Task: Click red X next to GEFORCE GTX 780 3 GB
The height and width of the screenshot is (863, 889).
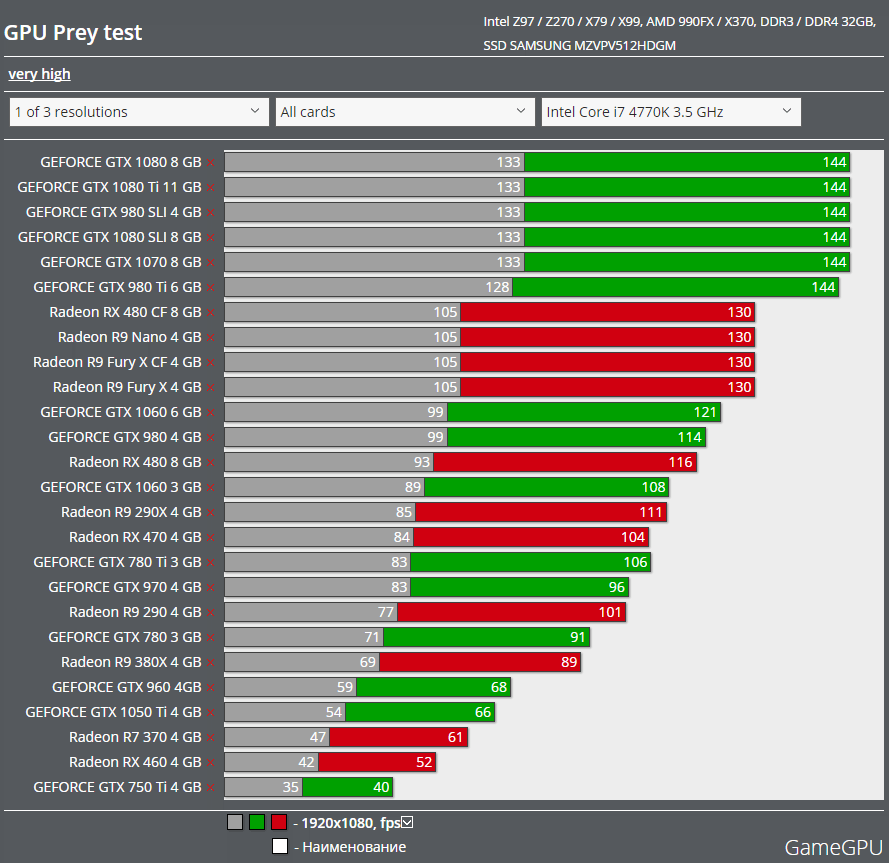Action: [x=210, y=637]
